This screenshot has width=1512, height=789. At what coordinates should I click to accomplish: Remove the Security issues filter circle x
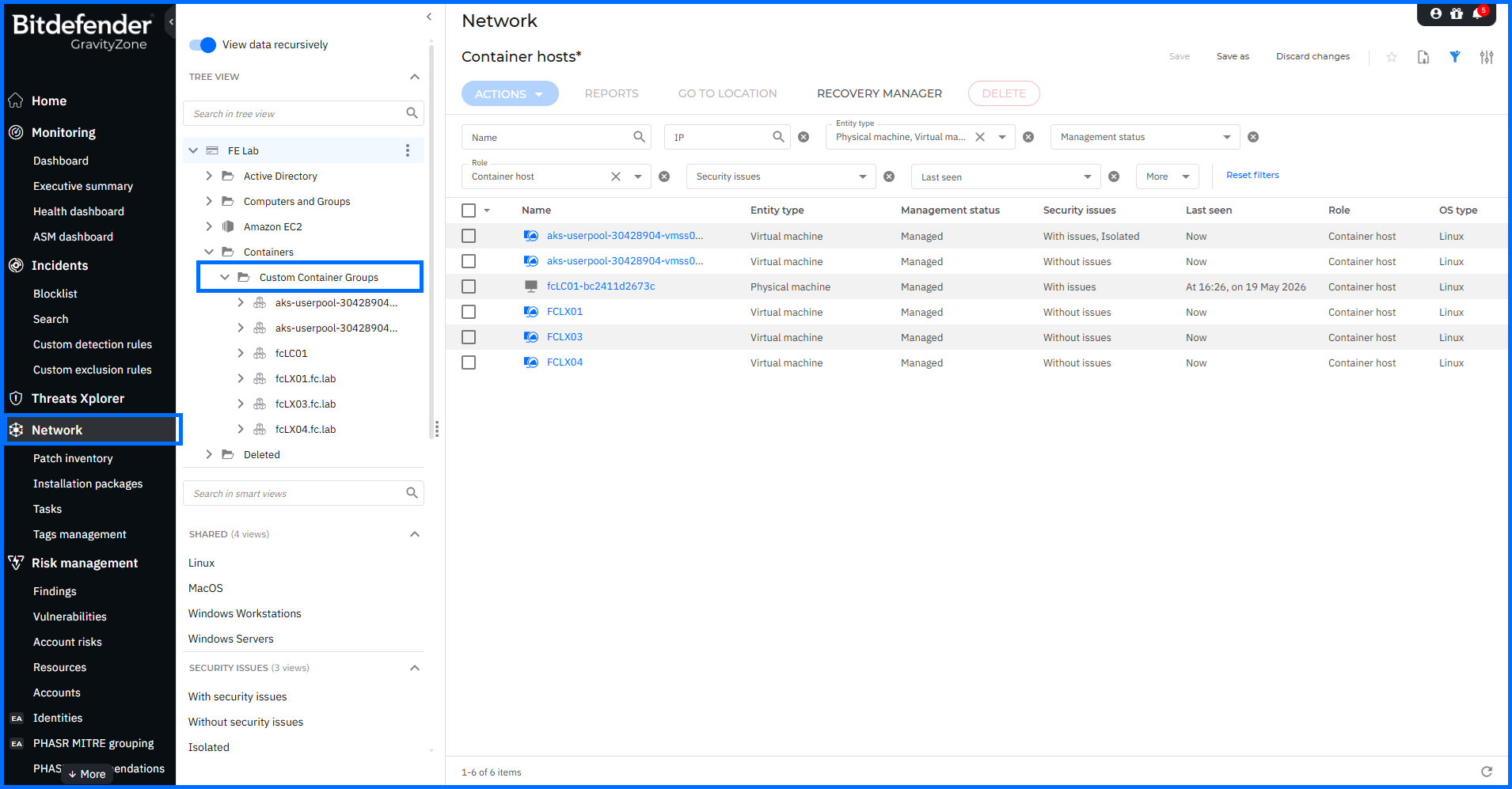pyautogui.click(x=889, y=176)
